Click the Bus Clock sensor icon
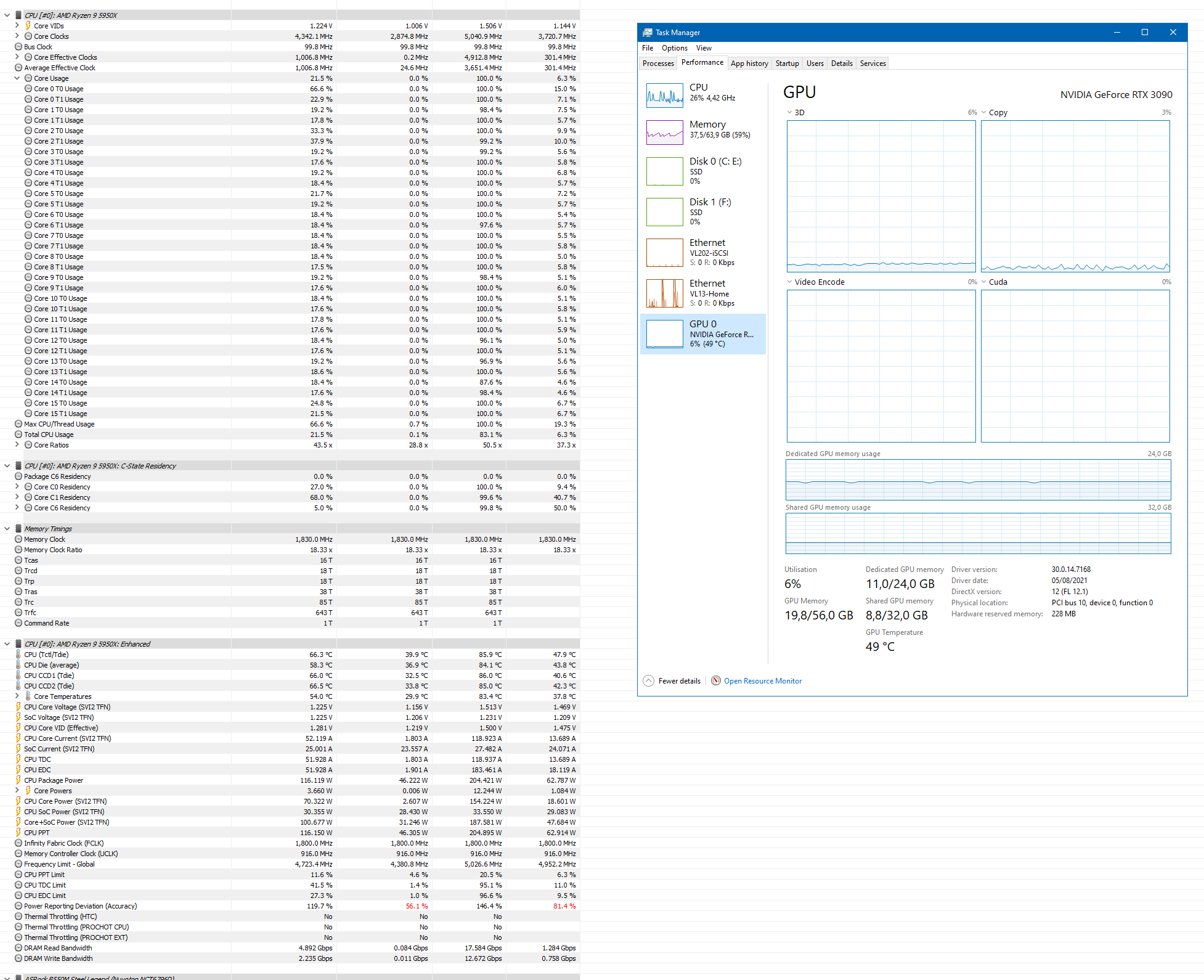This screenshot has width=1204, height=980. coord(18,47)
